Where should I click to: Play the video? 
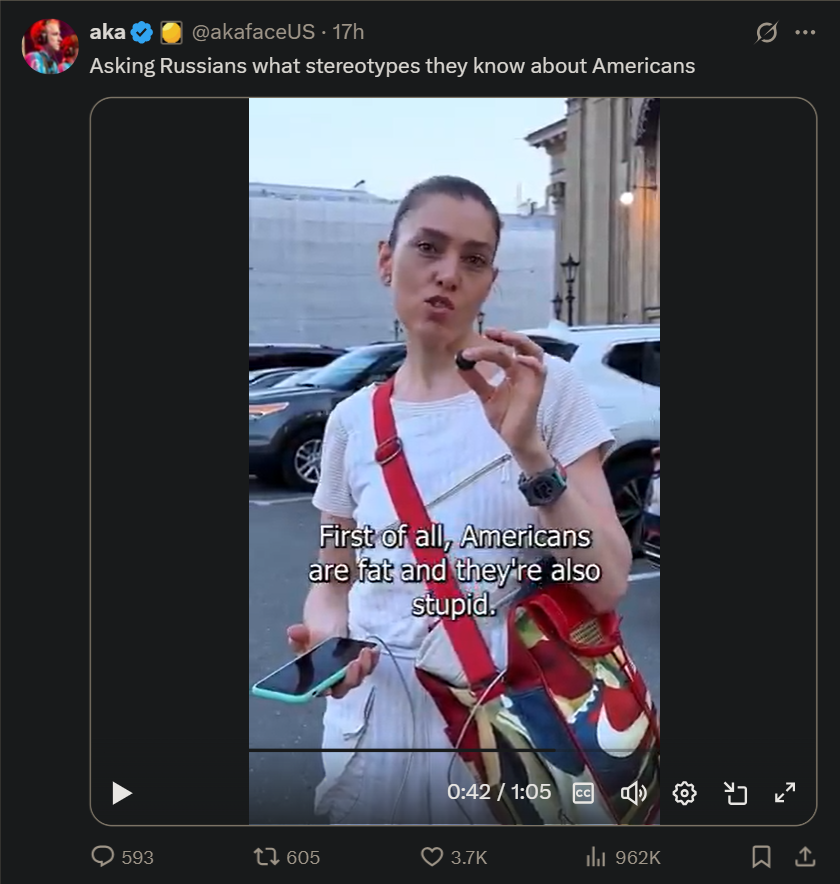pyautogui.click(x=122, y=793)
